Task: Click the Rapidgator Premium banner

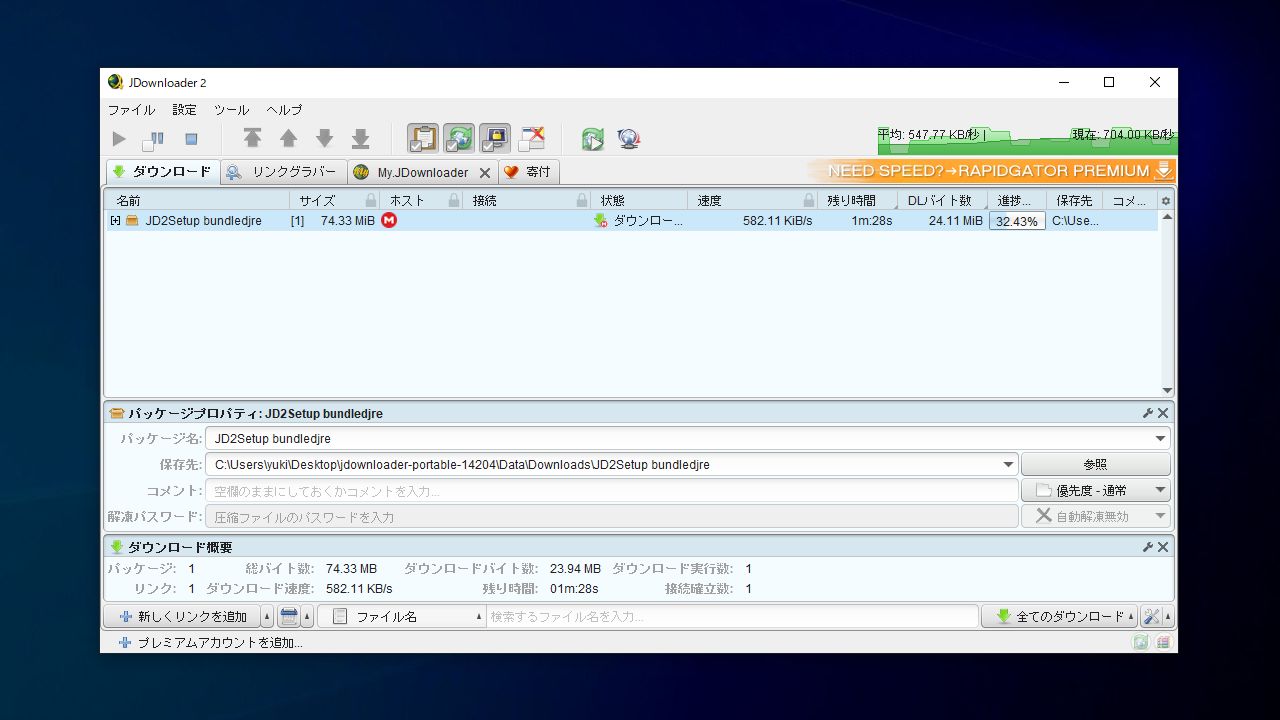Action: tap(990, 171)
